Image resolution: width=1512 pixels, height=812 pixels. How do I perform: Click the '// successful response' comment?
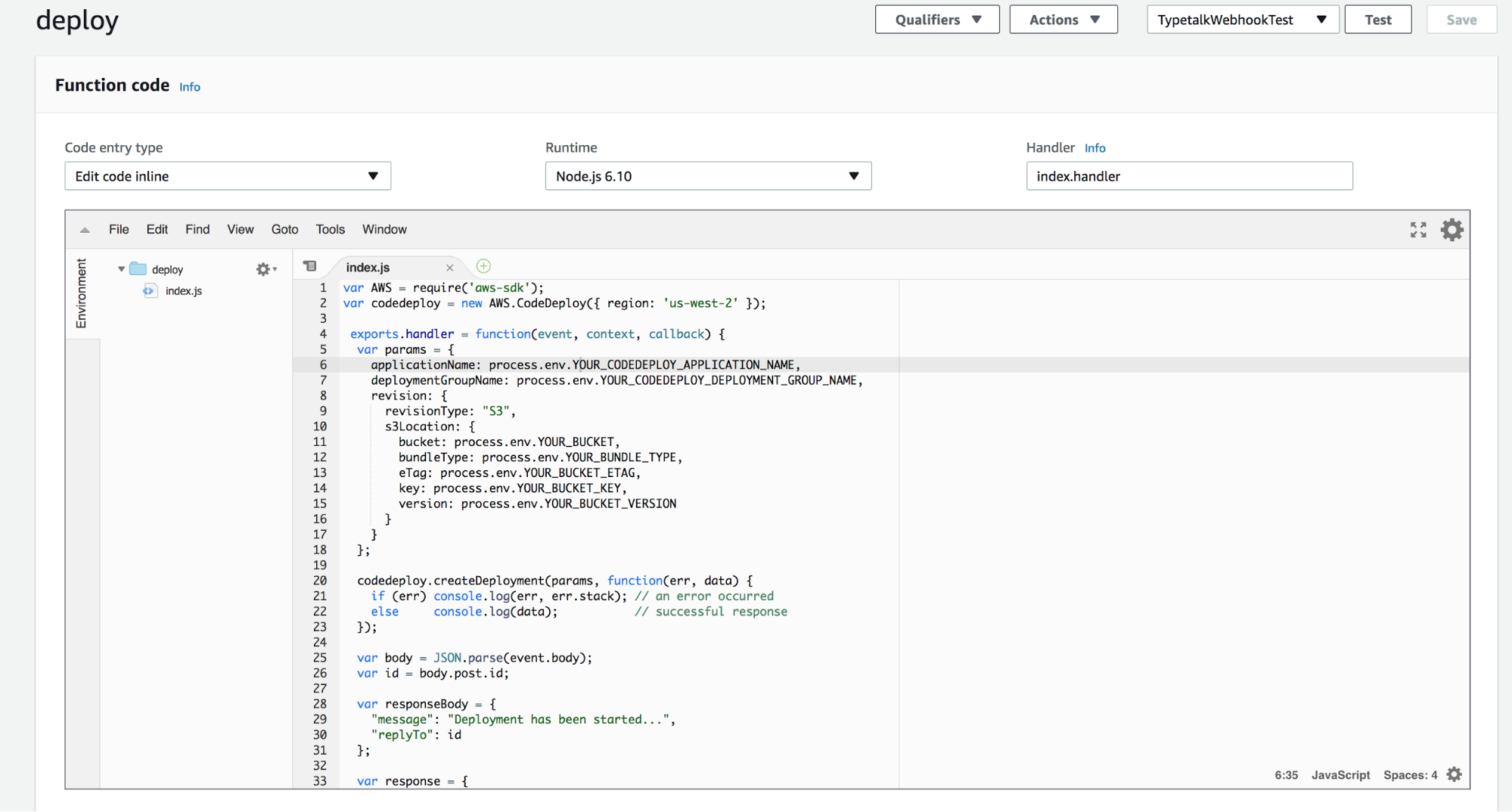point(711,612)
